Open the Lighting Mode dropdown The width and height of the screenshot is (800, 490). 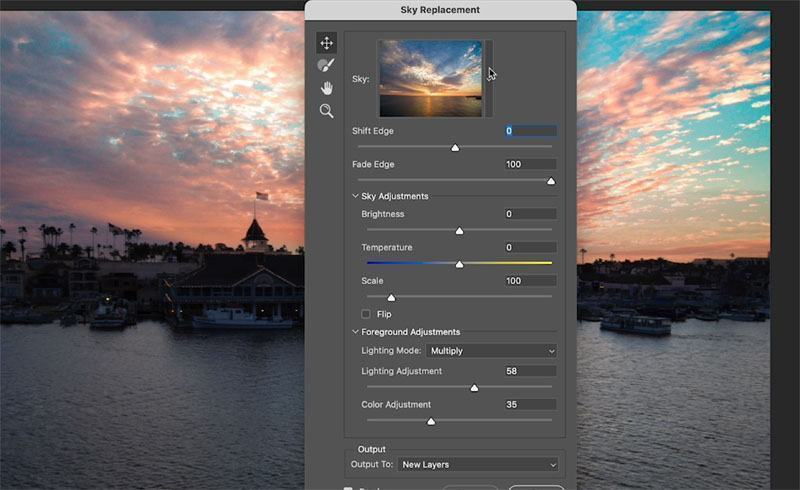[491, 351]
